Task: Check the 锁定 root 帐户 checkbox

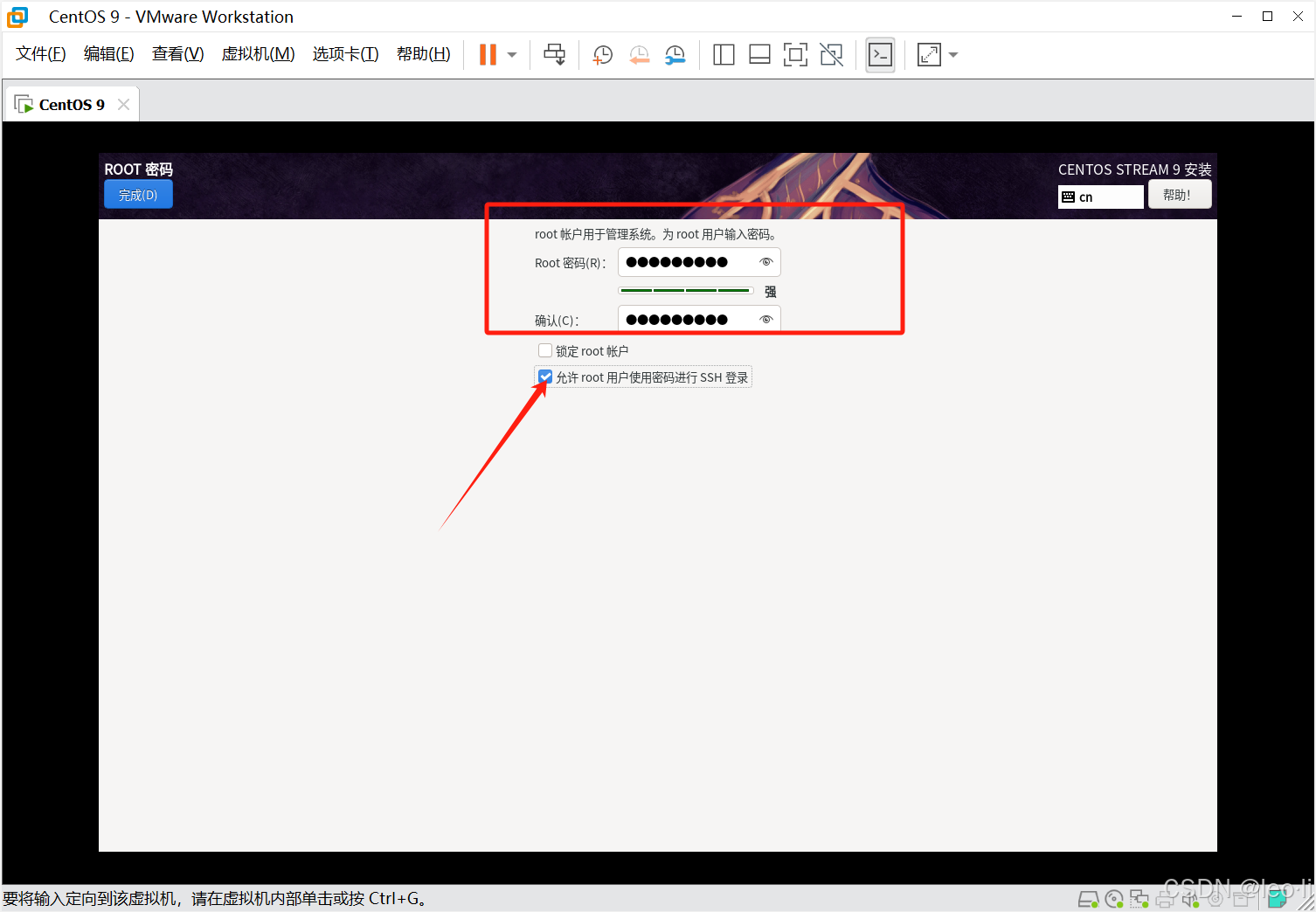Action: (545, 350)
